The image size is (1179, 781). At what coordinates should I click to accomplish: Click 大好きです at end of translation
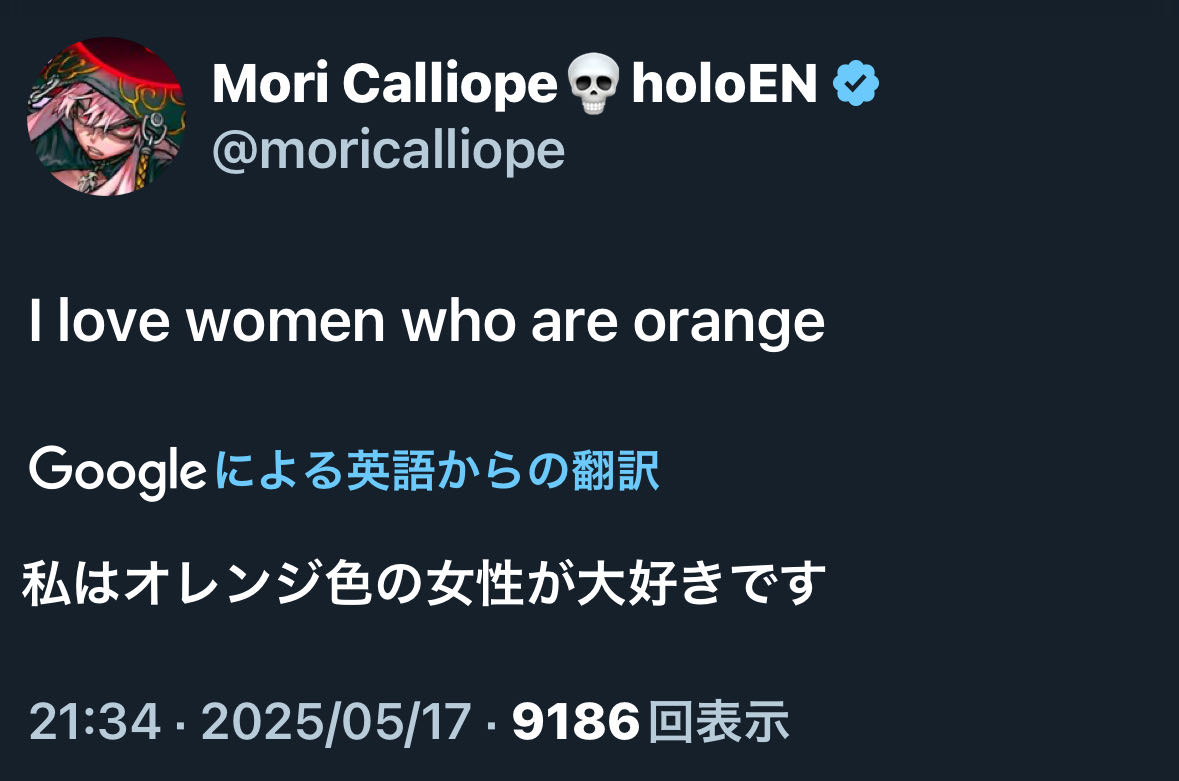click(701, 583)
